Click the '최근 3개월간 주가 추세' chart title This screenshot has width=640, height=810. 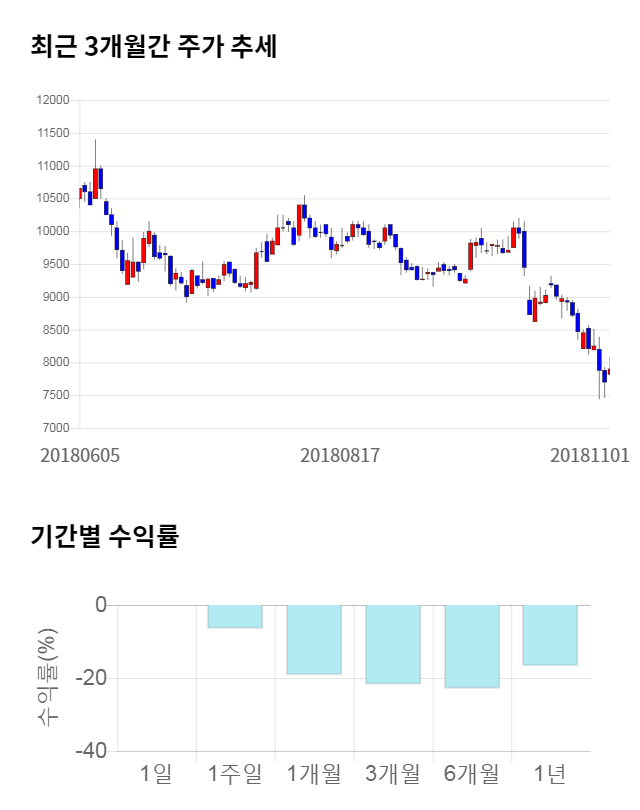click(153, 46)
